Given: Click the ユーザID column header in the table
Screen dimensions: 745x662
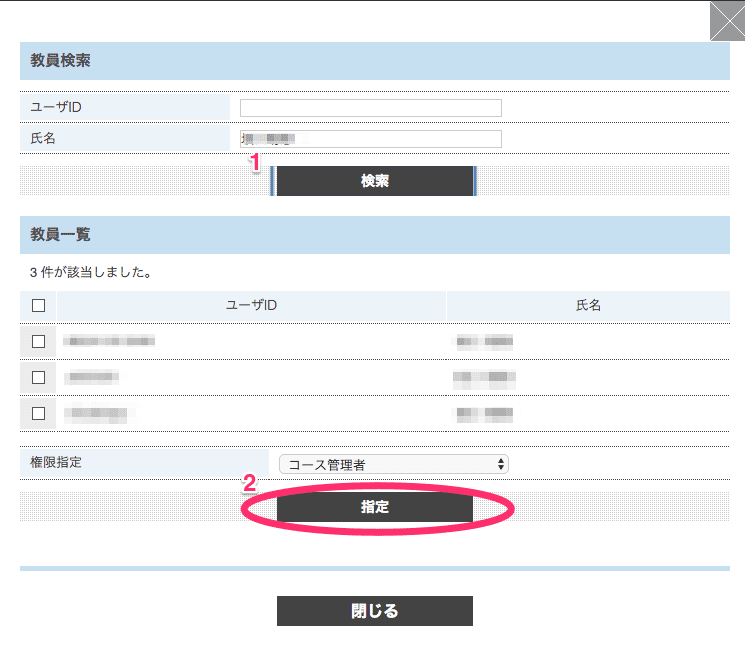Looking at the screenshot, I should 251,305.
